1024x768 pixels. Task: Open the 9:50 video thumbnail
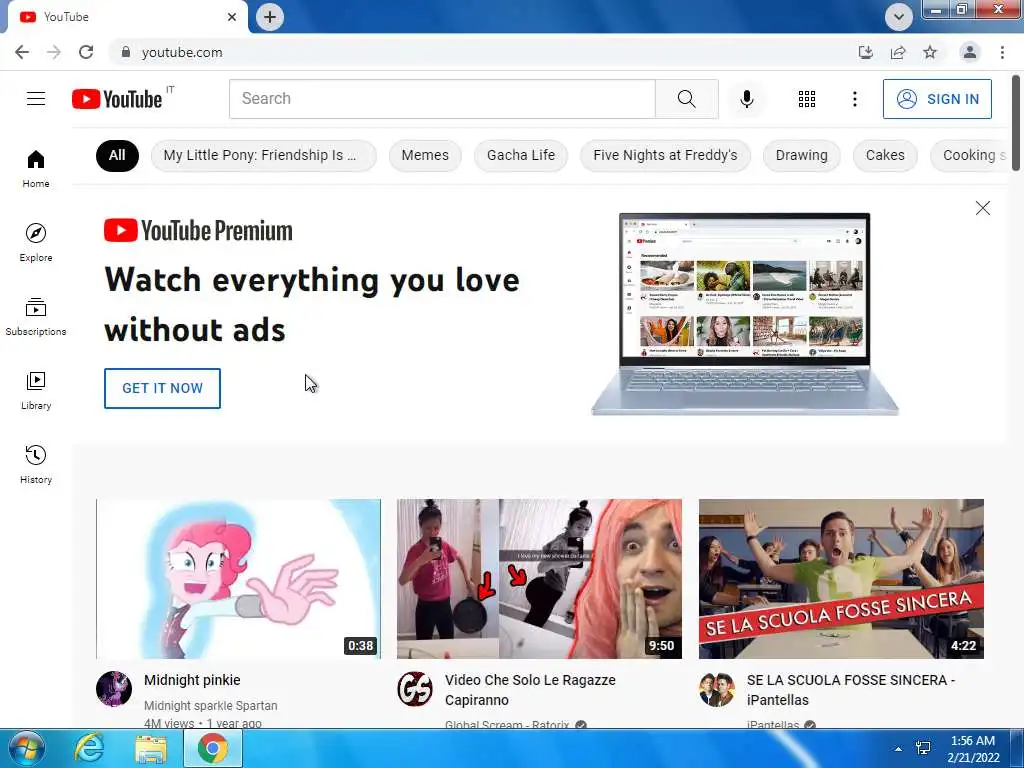click(x=539, y=579)
